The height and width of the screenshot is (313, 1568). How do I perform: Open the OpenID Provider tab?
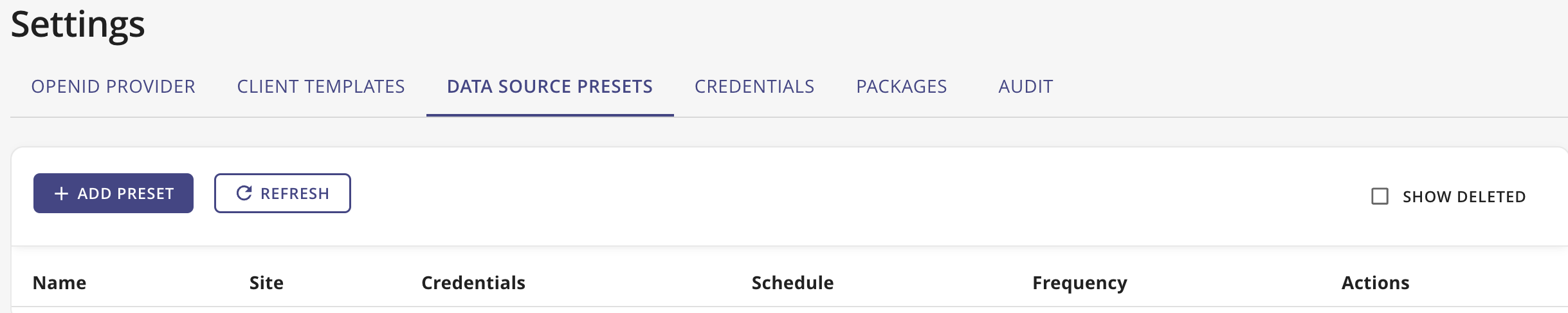(x=113, y=86)
